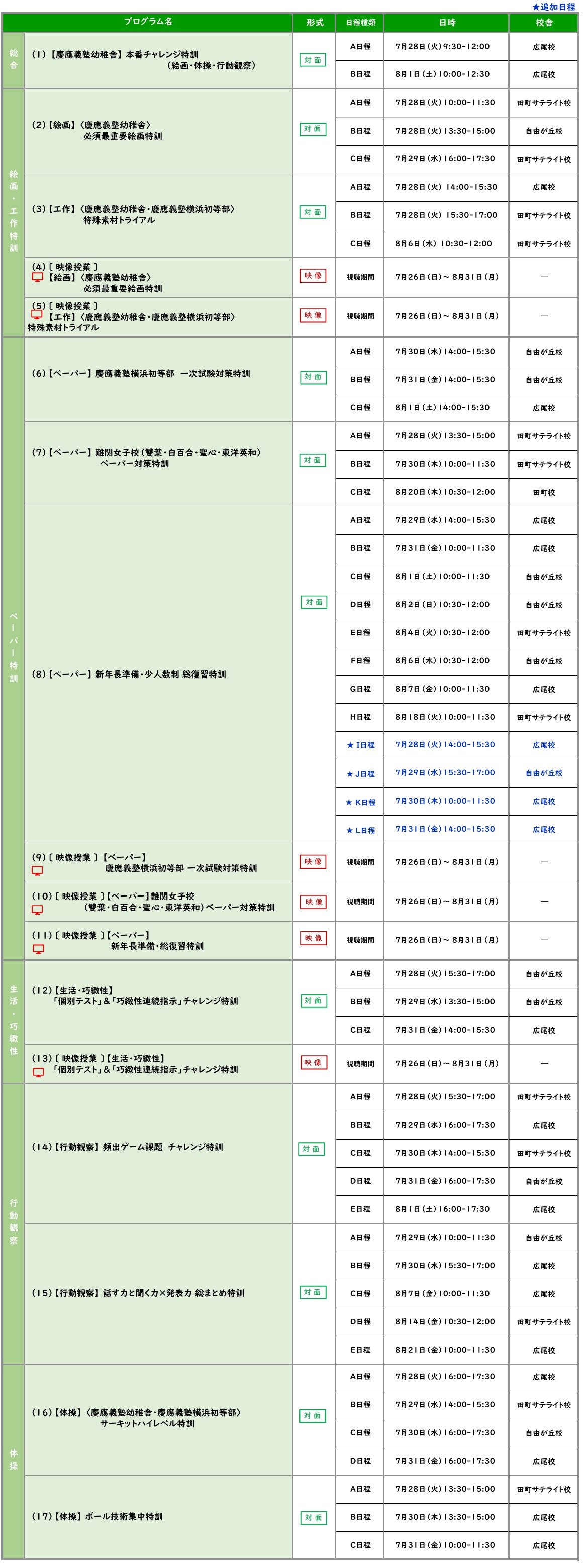Image resolution: width=587 pixels, height=1568 pixels.
Task: Click the プログラム名 column header
Action: click(x=147, y=22)
